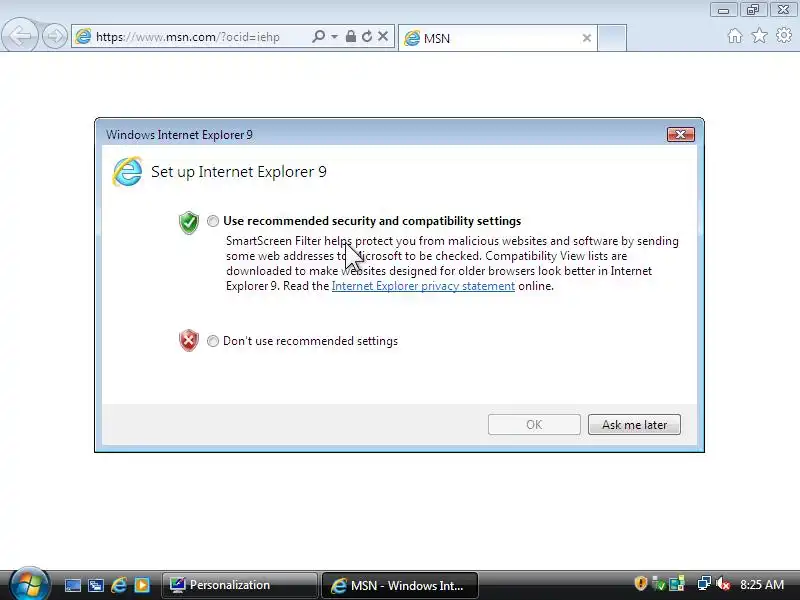800x600 pixels.
Task: Click the green check tray icon
Action: click(x=659, y=583)
